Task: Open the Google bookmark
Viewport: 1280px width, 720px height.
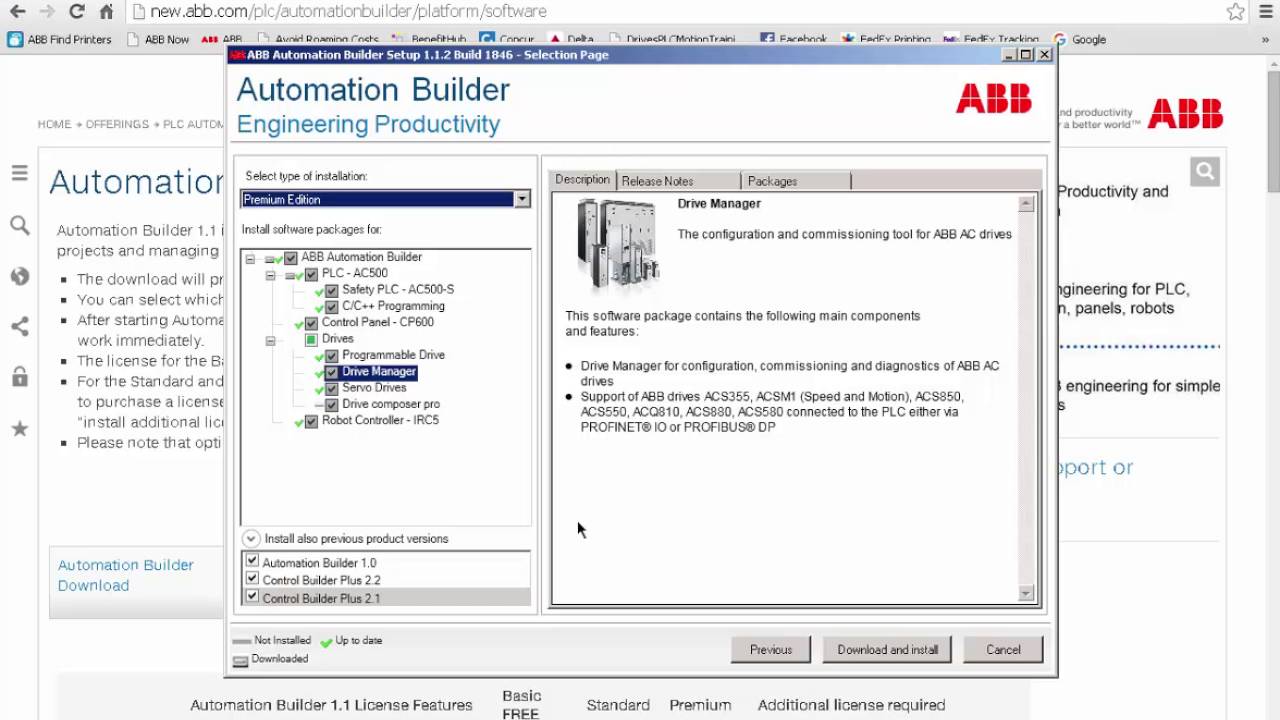Action: pyautogui.click(x=1080, y=40)
